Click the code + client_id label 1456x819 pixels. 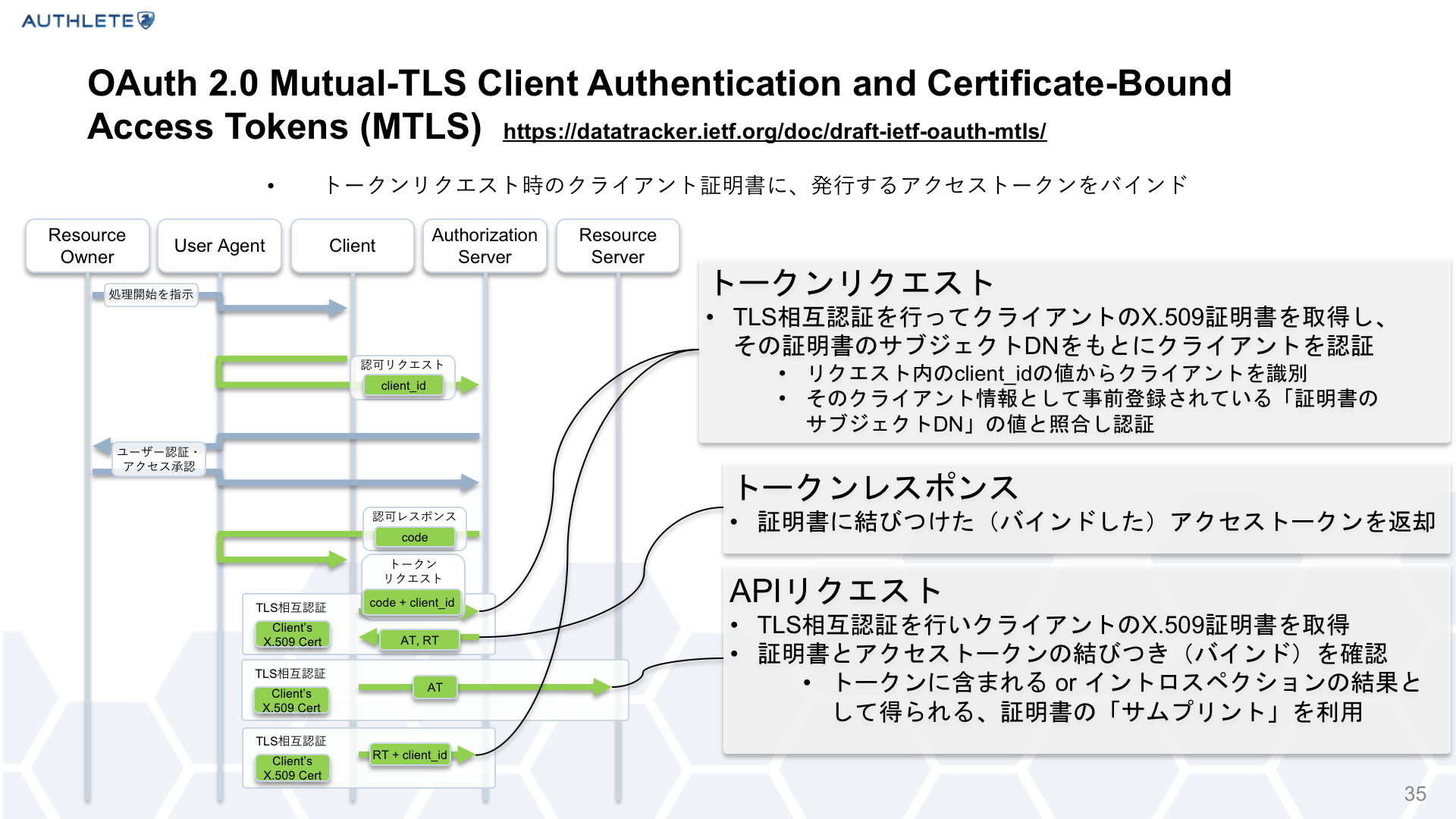pyautogui.click(x=412, y=602)
